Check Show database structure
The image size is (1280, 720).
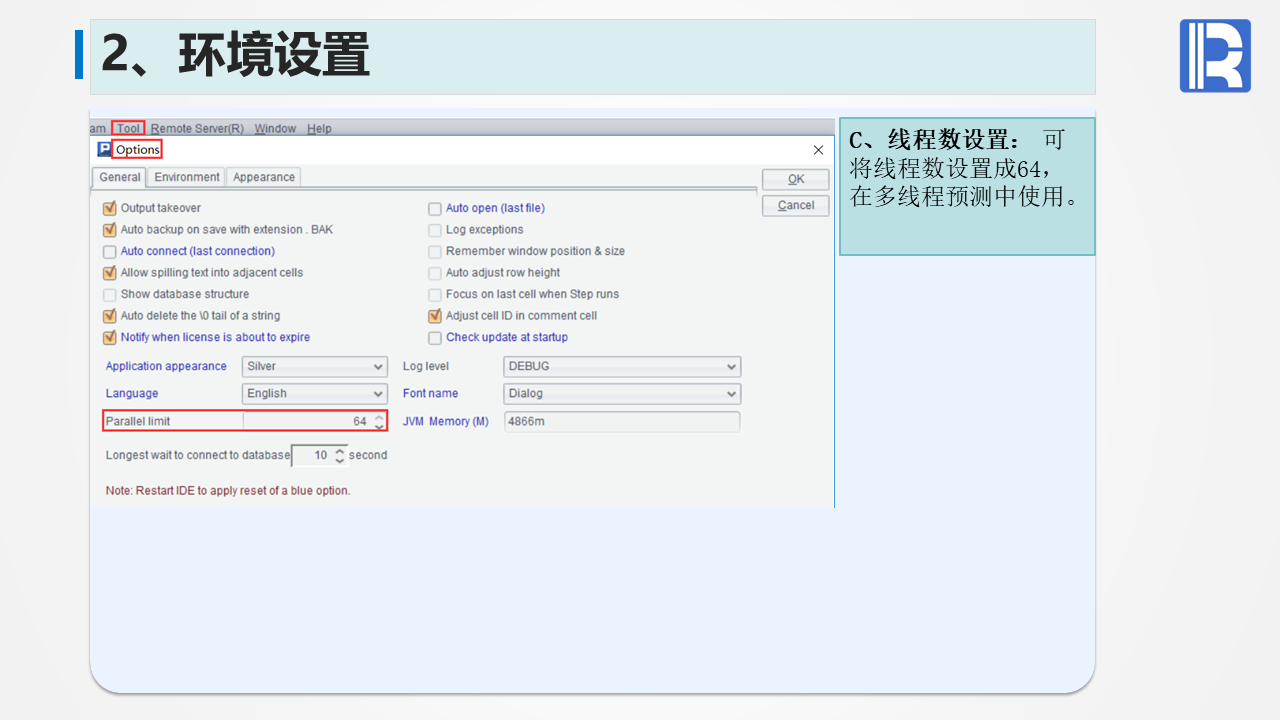pos(110,294)
